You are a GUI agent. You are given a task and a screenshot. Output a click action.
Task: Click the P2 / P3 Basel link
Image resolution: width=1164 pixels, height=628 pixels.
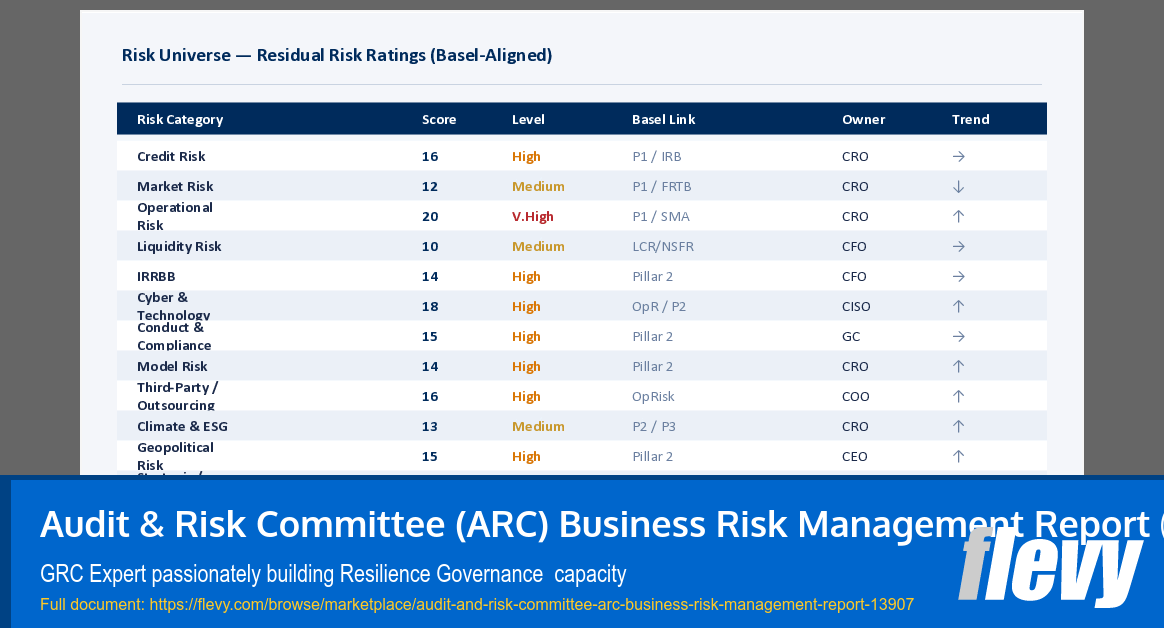[653, 427]
